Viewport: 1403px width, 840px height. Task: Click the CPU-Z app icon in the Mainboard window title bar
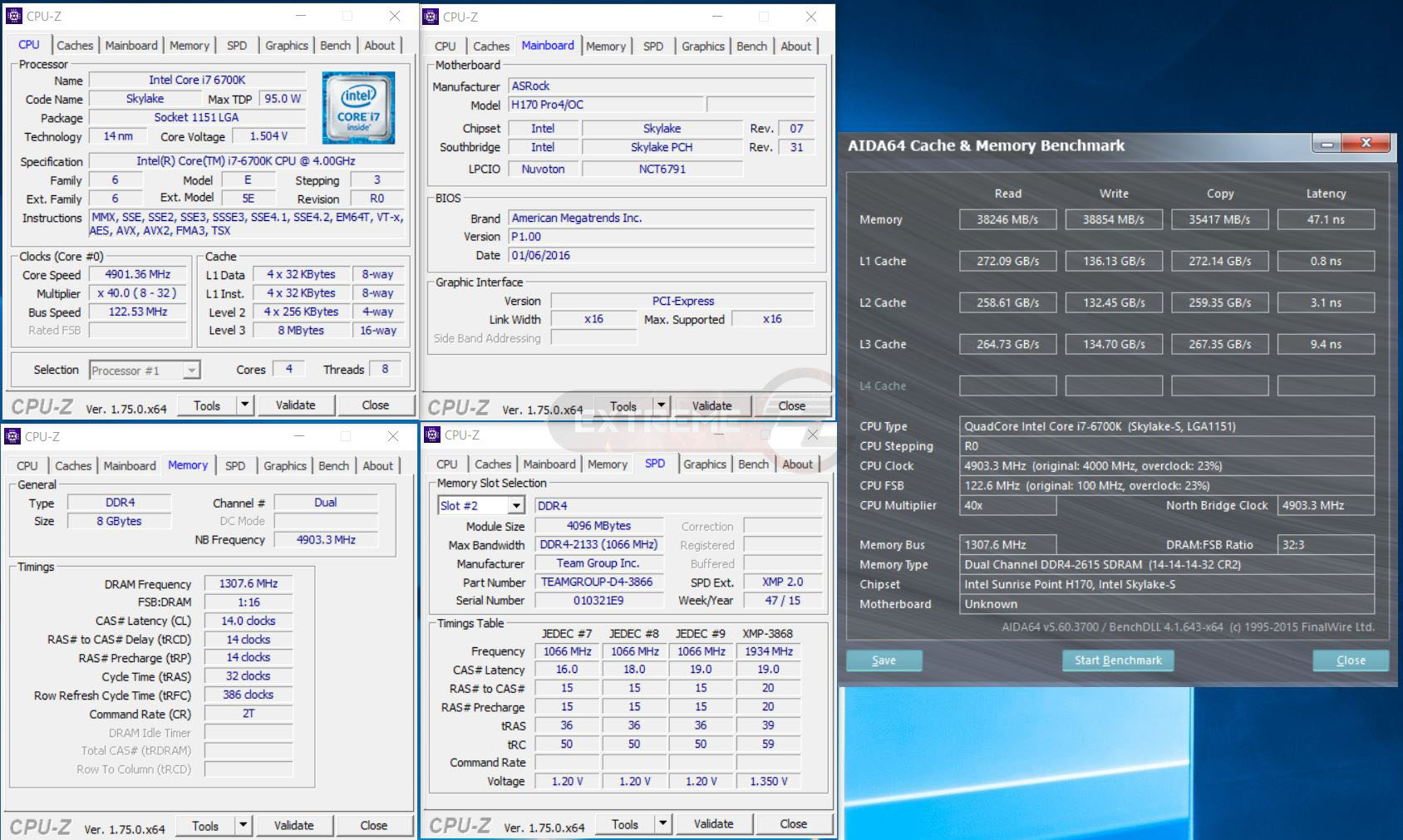pos(431,17)
